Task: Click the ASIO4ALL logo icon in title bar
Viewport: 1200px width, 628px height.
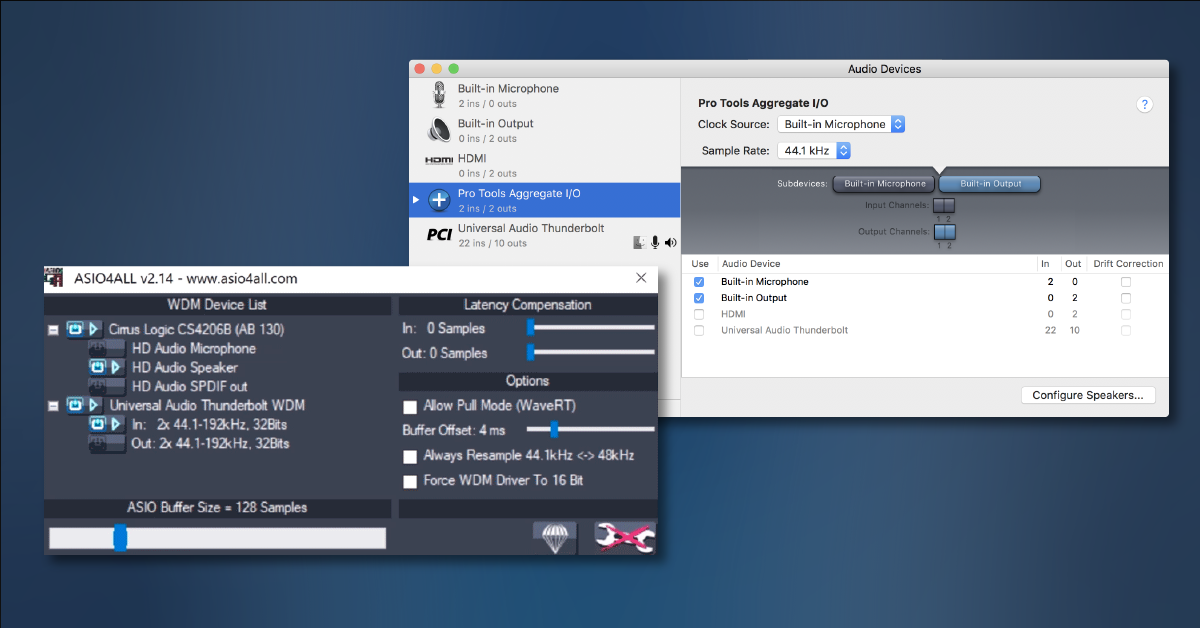Action: [x=54, y=278]
